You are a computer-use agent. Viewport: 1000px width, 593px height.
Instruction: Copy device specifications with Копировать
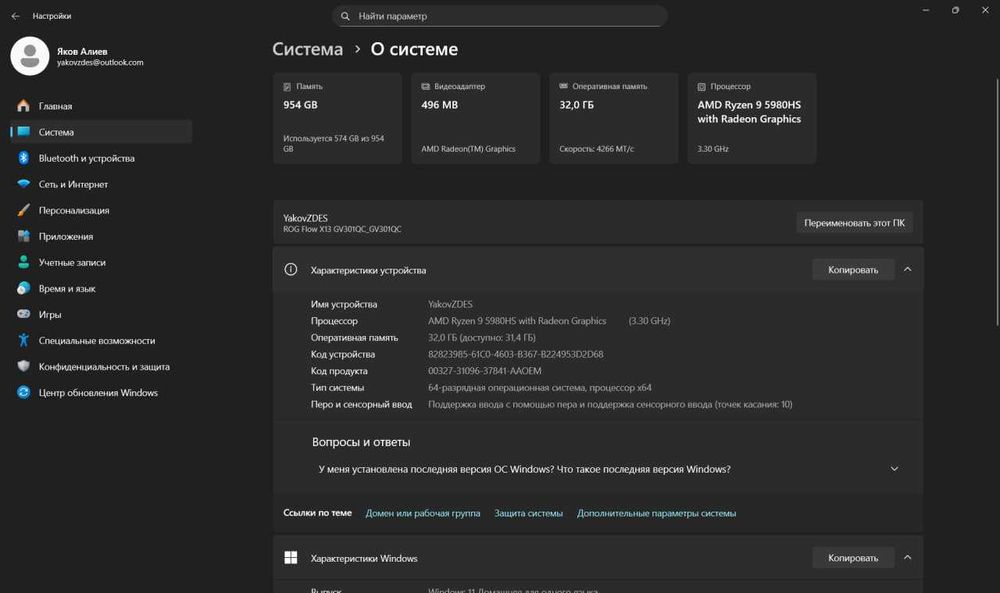click(x=853, y=270)
